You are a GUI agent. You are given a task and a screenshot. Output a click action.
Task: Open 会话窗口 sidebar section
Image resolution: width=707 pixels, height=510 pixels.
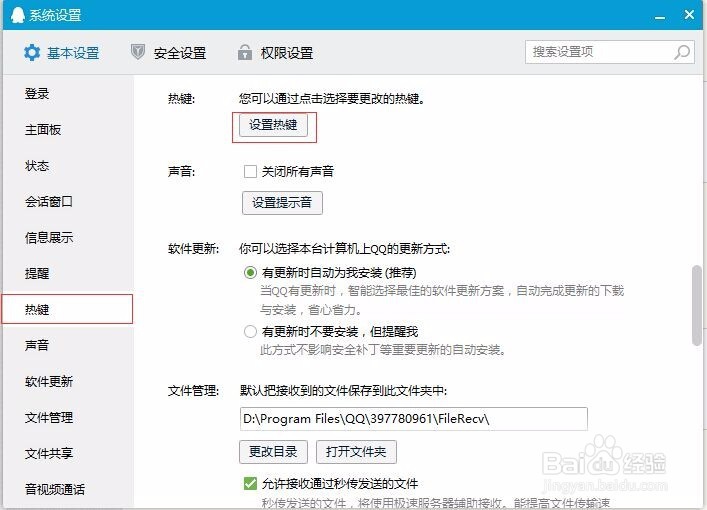[x=49, y=202]
